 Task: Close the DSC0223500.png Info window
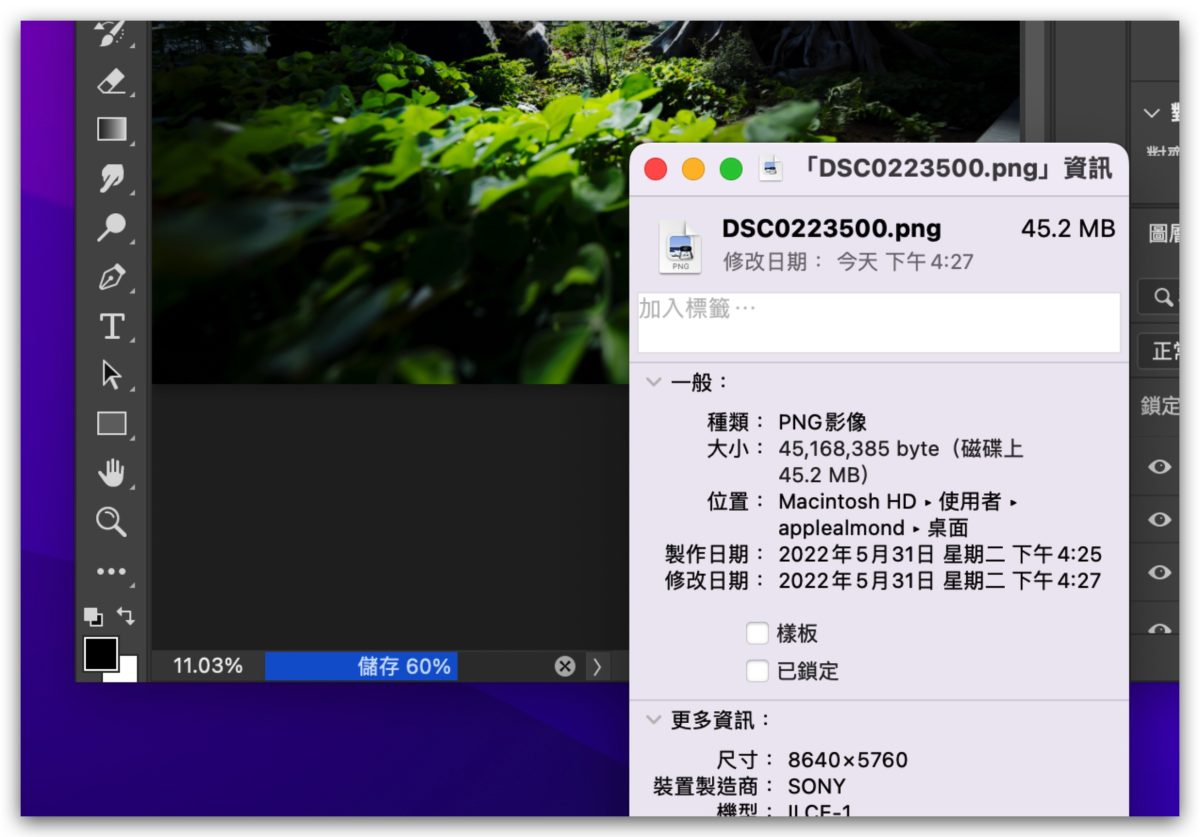pos(656,169)
